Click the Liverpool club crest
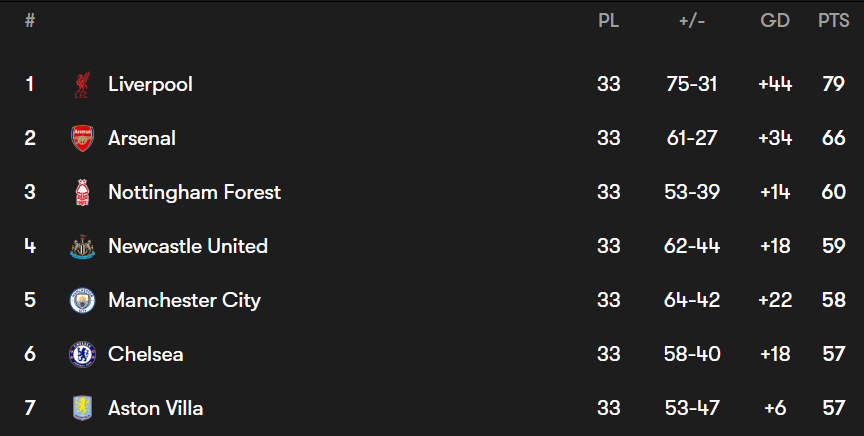864x436 pixels. click(82, 85)
